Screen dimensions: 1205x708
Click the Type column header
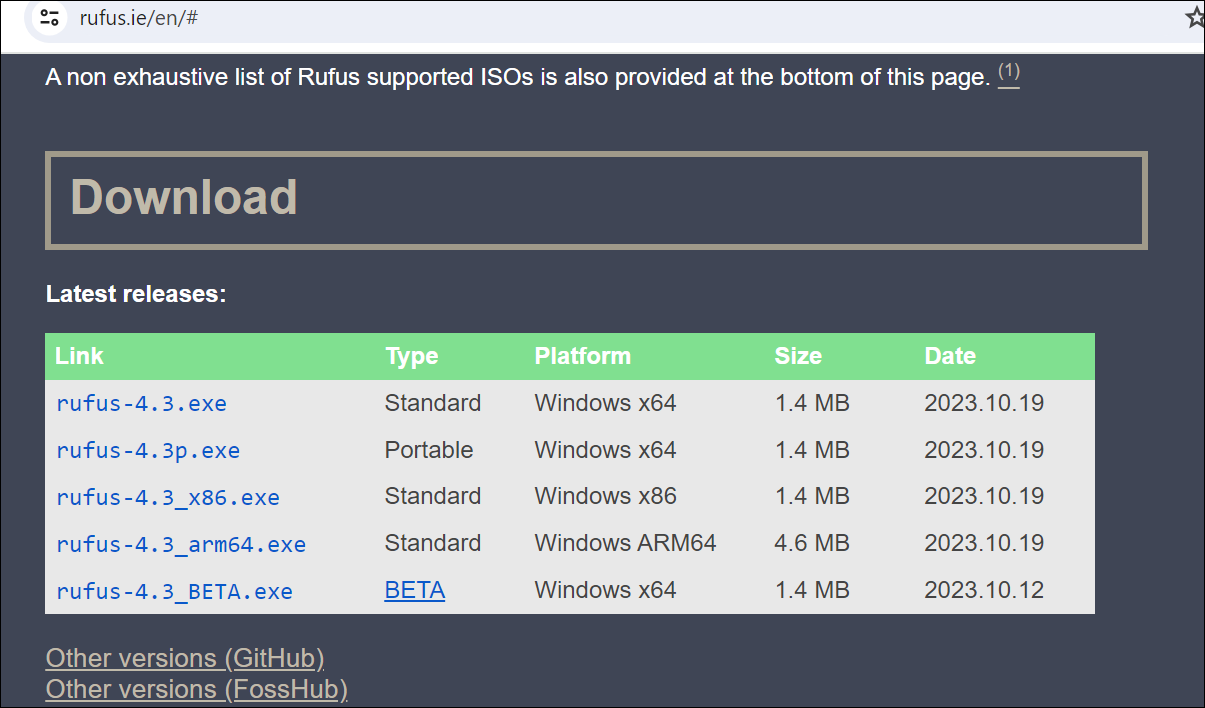coord(412,356)
